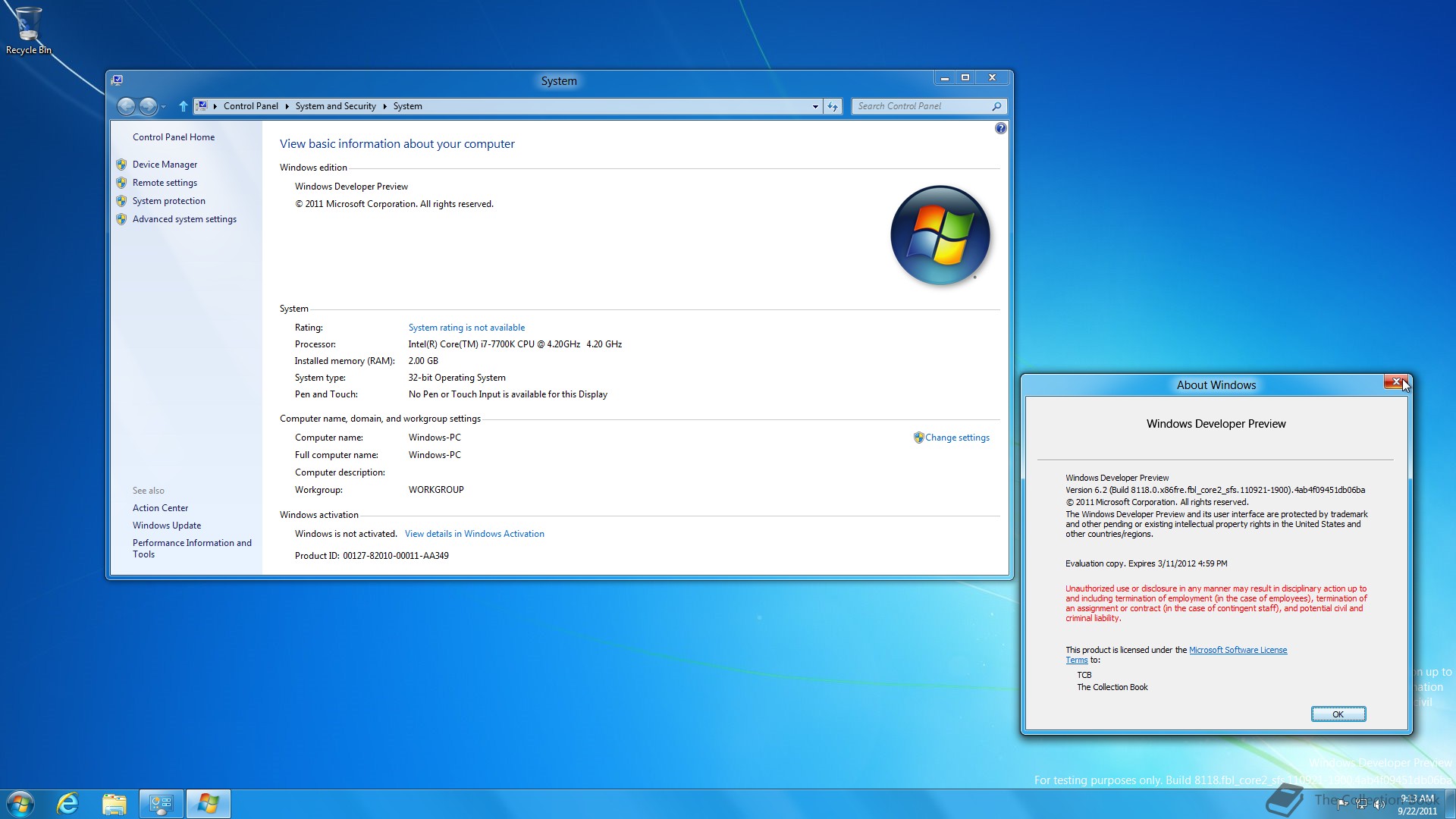
Task: Open Advanced system settings link
Action: [x=184, y=219]
